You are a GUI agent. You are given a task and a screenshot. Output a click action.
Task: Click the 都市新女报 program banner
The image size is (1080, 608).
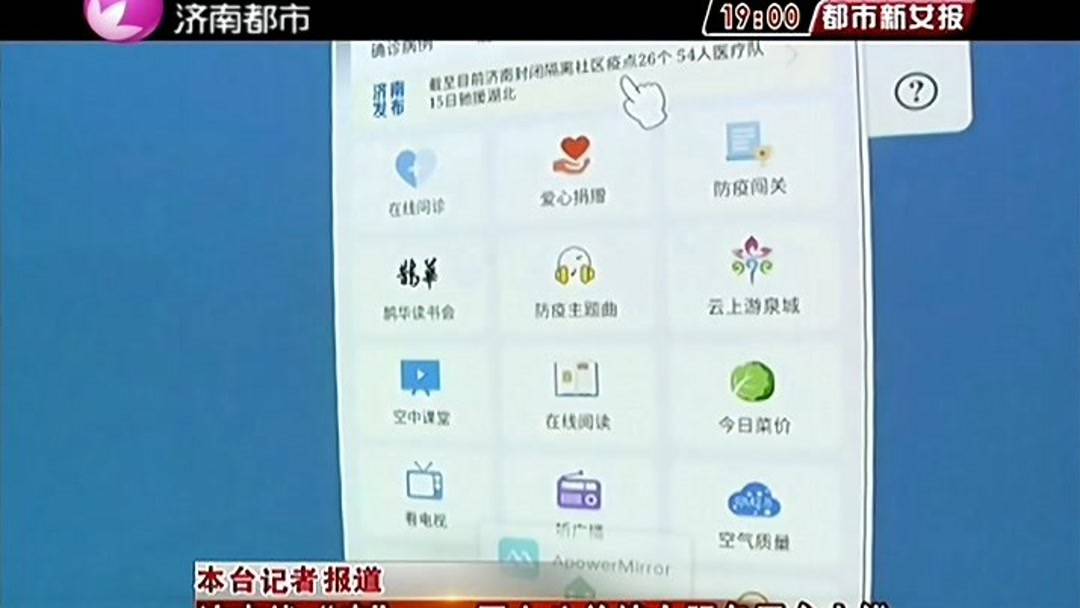click(893, 18)
